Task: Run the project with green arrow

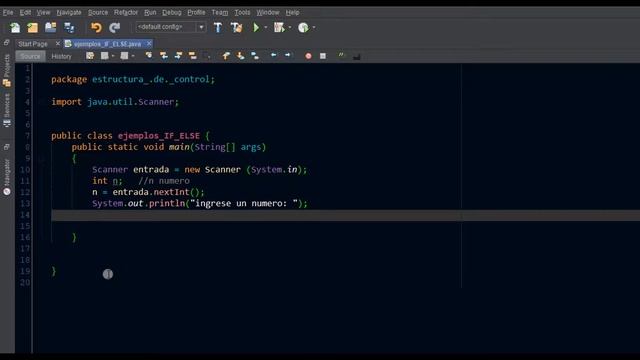Action: [x=256, y=27]
